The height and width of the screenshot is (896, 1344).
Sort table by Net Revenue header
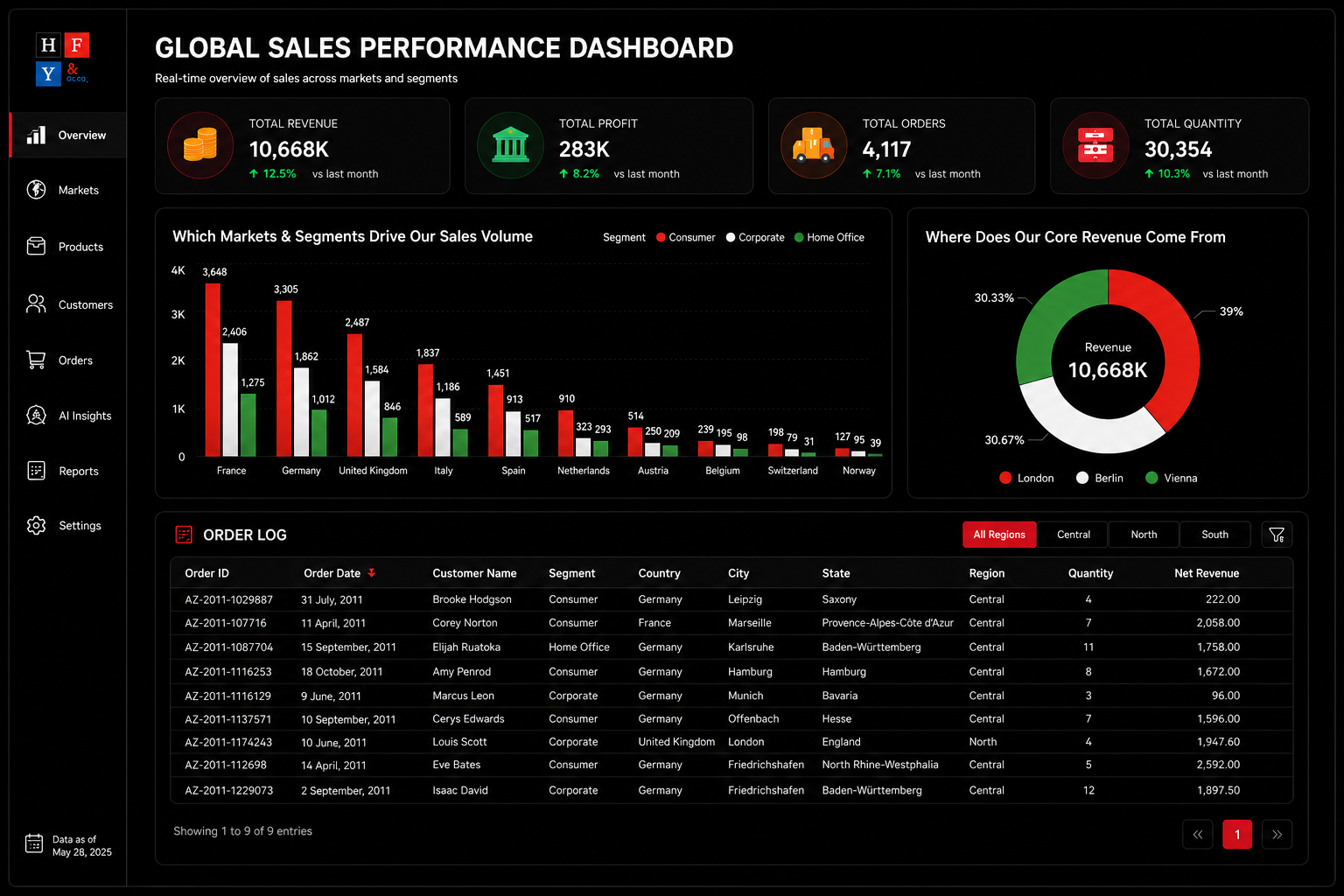(1207, 573)
